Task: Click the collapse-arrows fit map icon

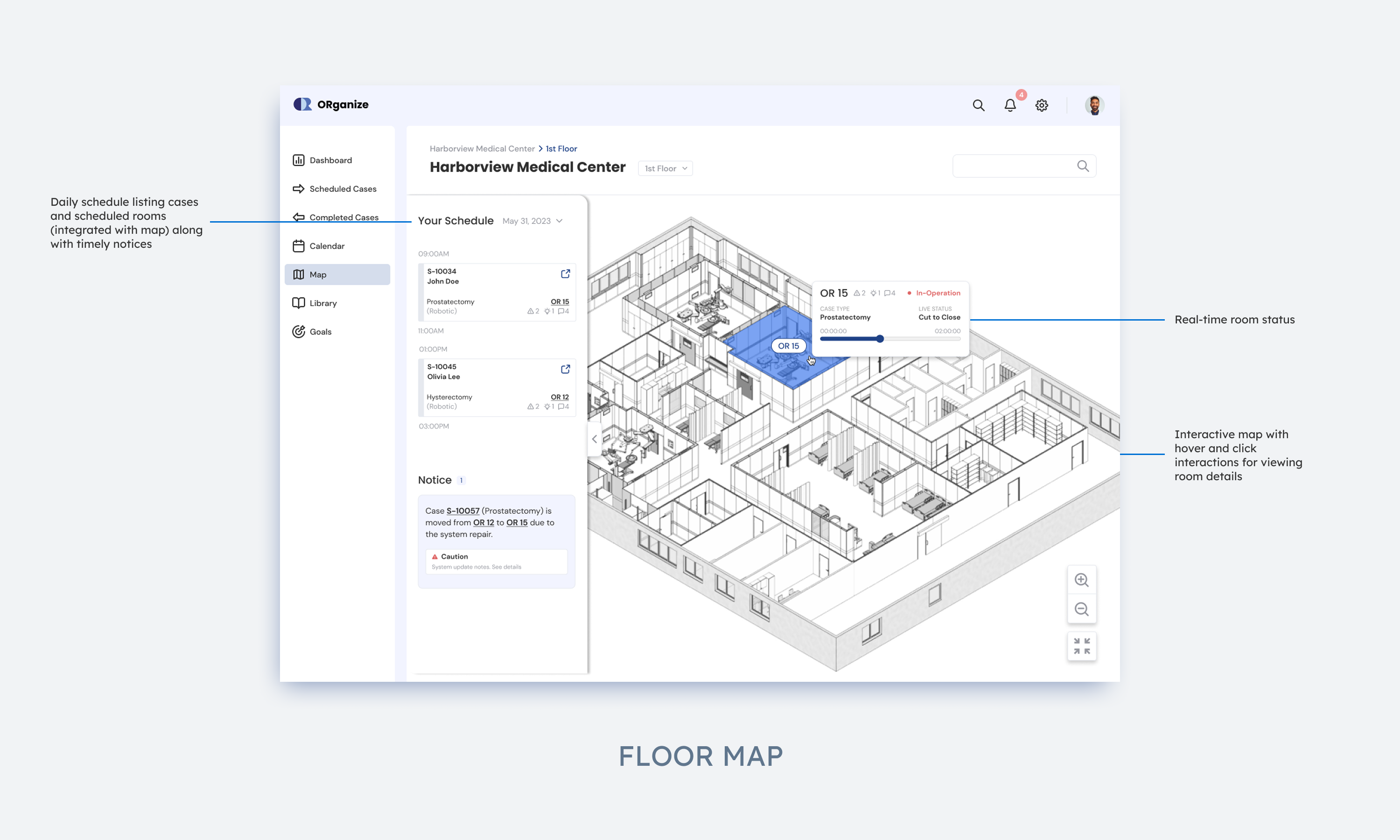Action: pyautogui.click(x=1081, y=646)
